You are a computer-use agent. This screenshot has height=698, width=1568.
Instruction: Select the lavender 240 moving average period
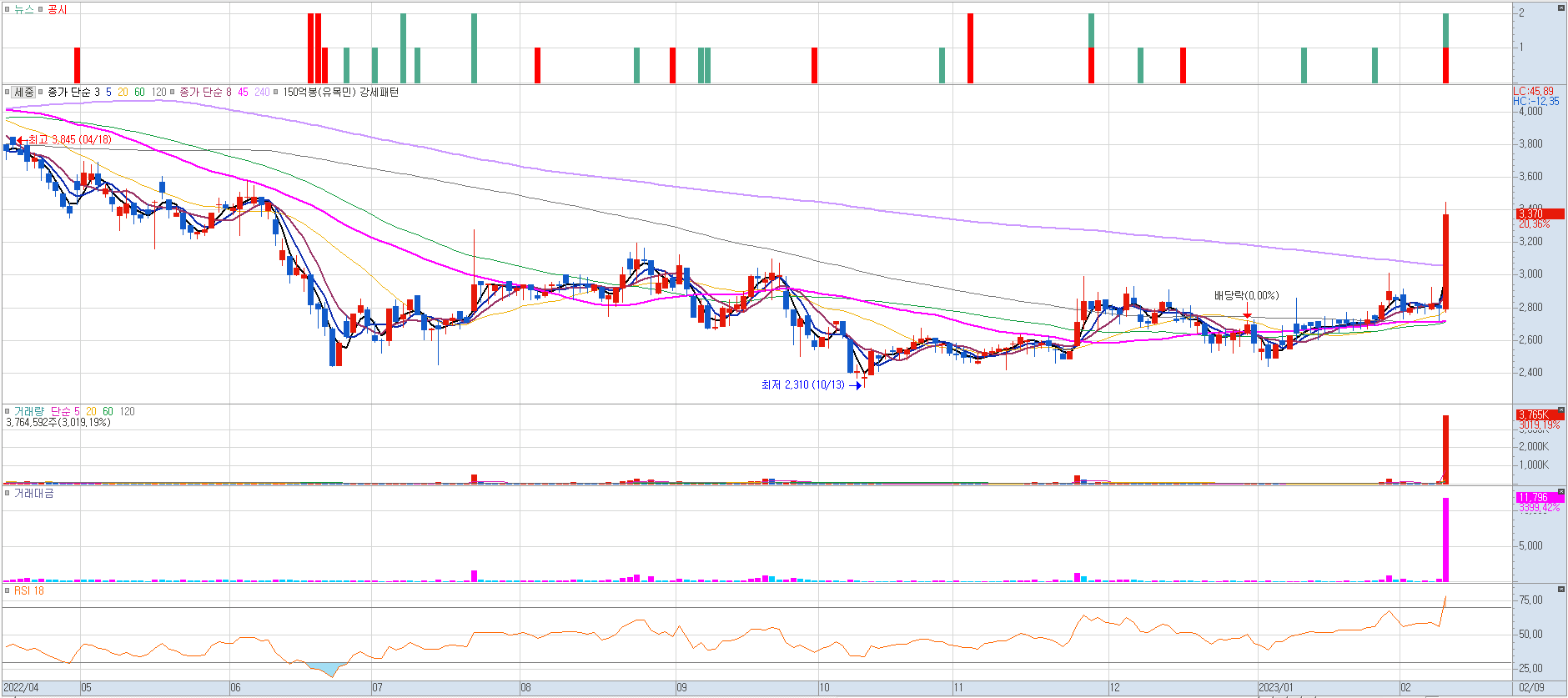click(x=262, y=92)
